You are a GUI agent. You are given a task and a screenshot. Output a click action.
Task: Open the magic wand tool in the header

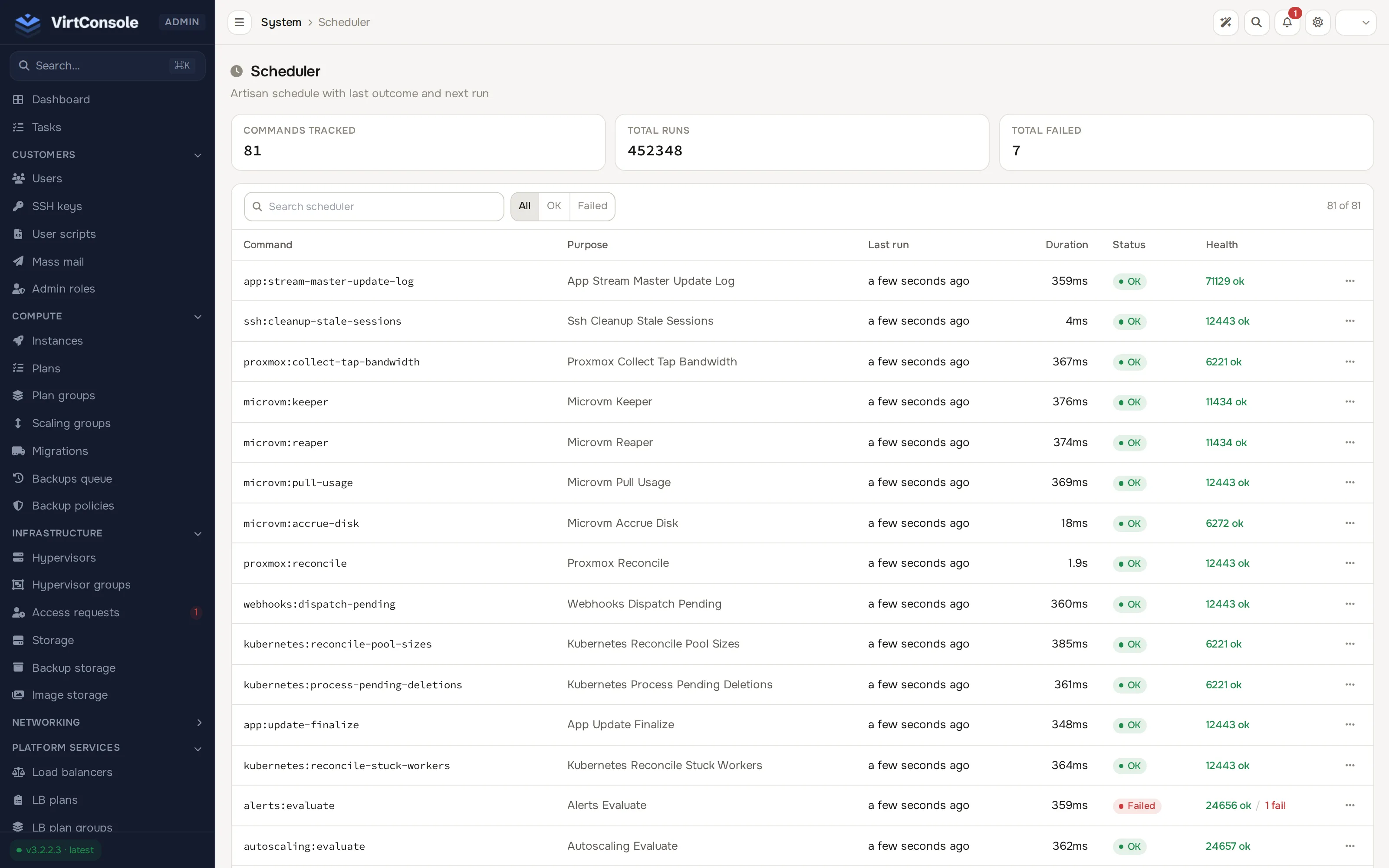tap(1225, 23)
